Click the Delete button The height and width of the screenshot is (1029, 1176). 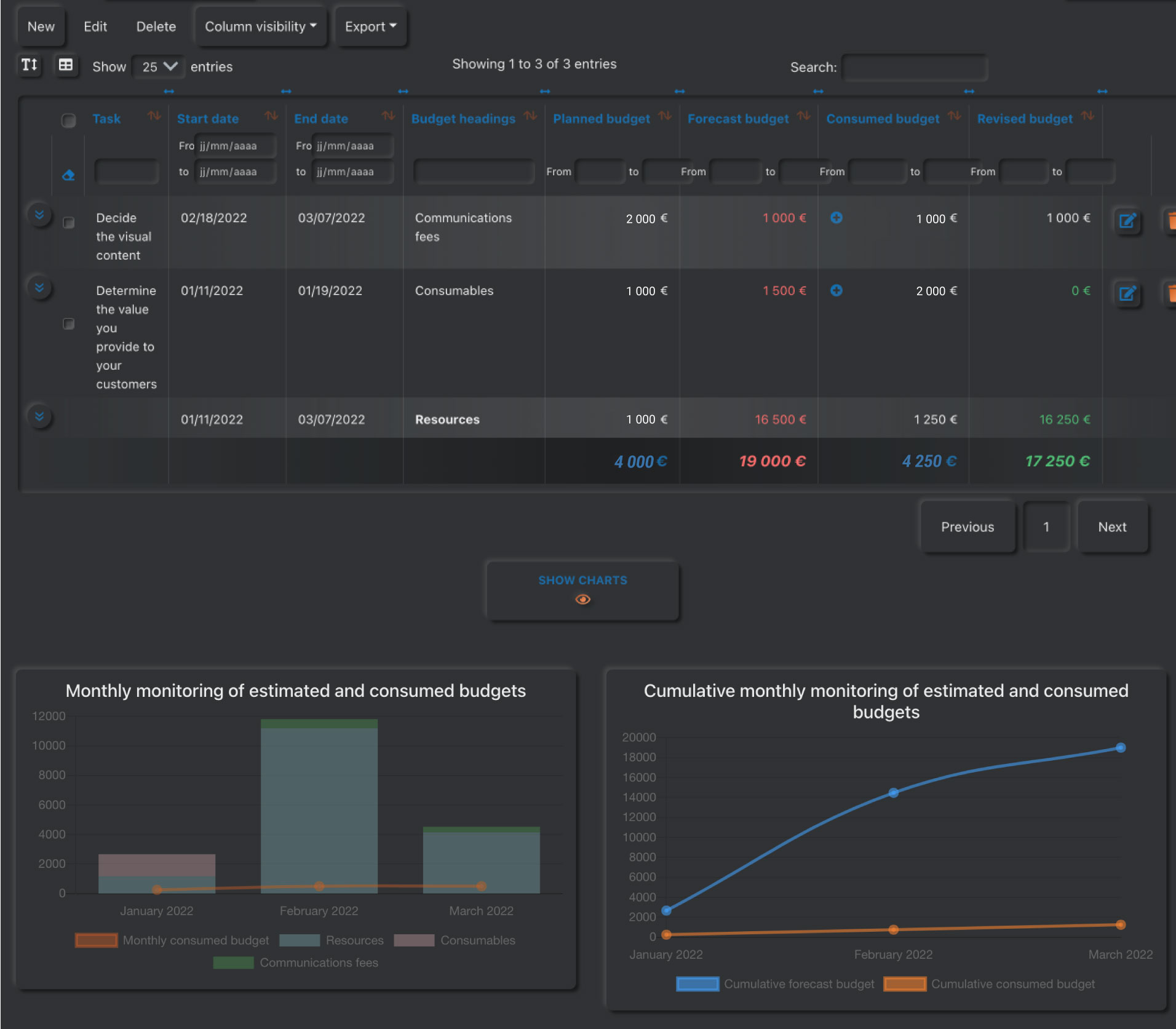point(156,26)
